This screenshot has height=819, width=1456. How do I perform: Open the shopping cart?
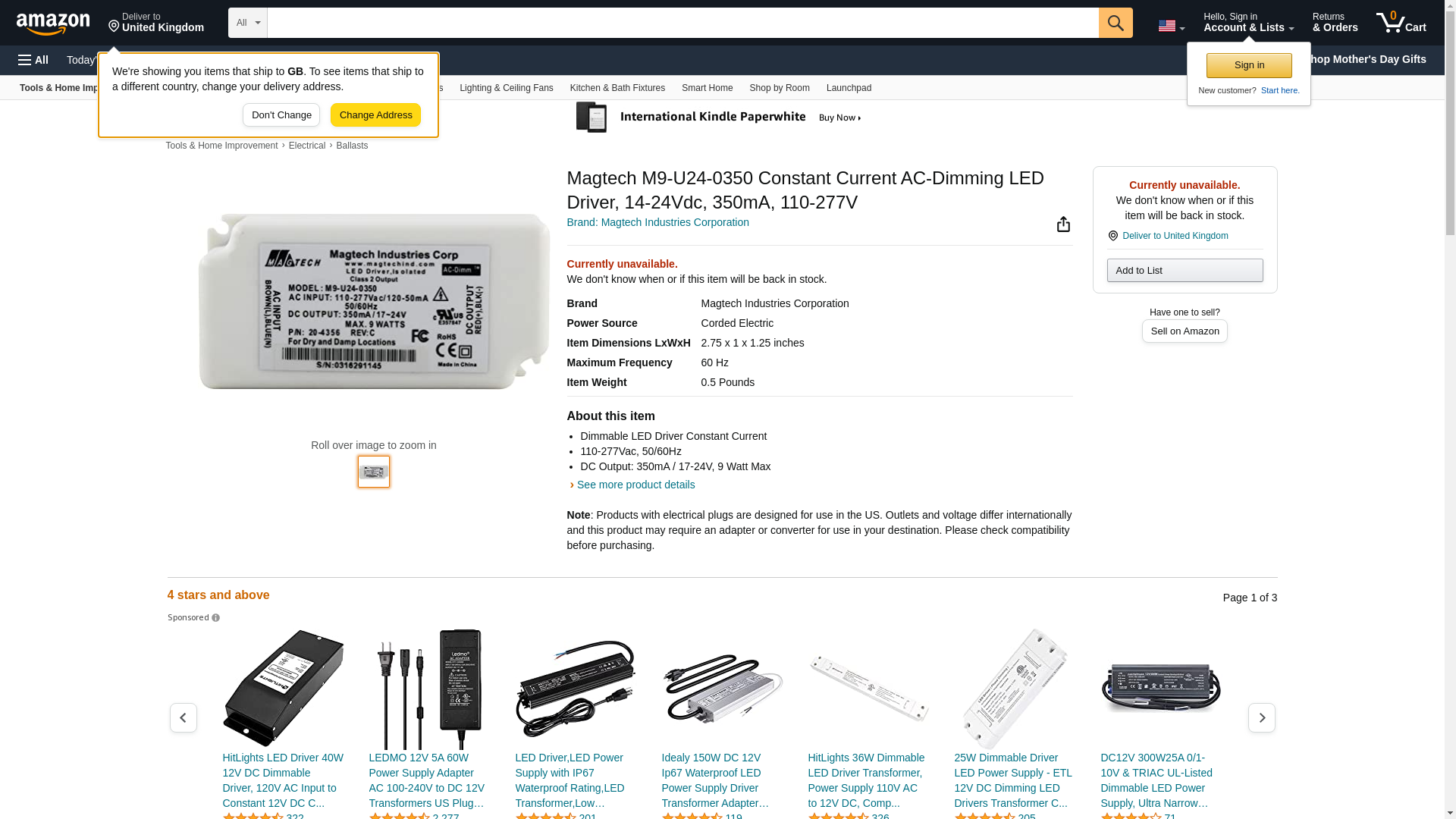coord(1401,23)
